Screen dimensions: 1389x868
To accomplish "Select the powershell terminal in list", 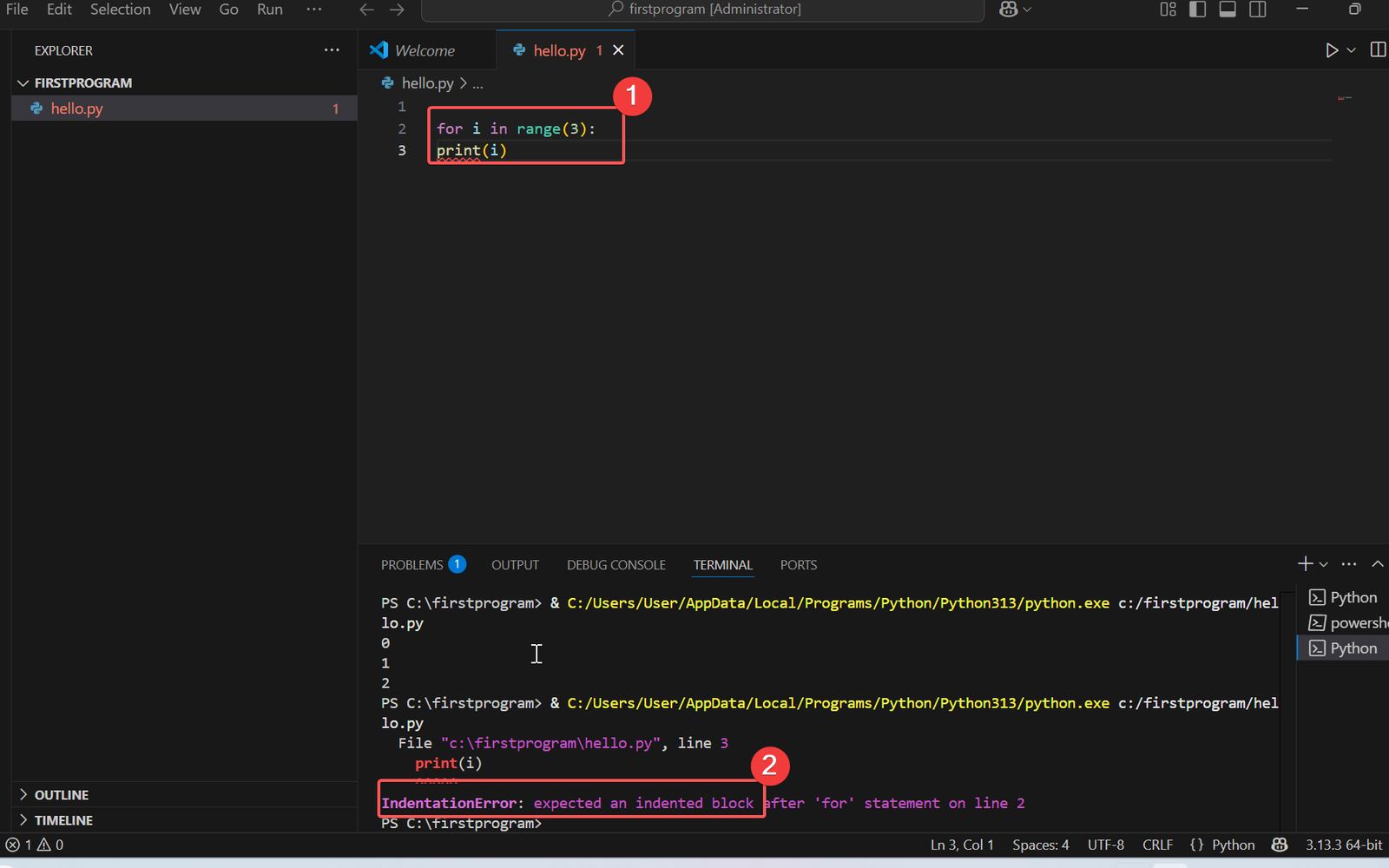I will click(1343, 623).
